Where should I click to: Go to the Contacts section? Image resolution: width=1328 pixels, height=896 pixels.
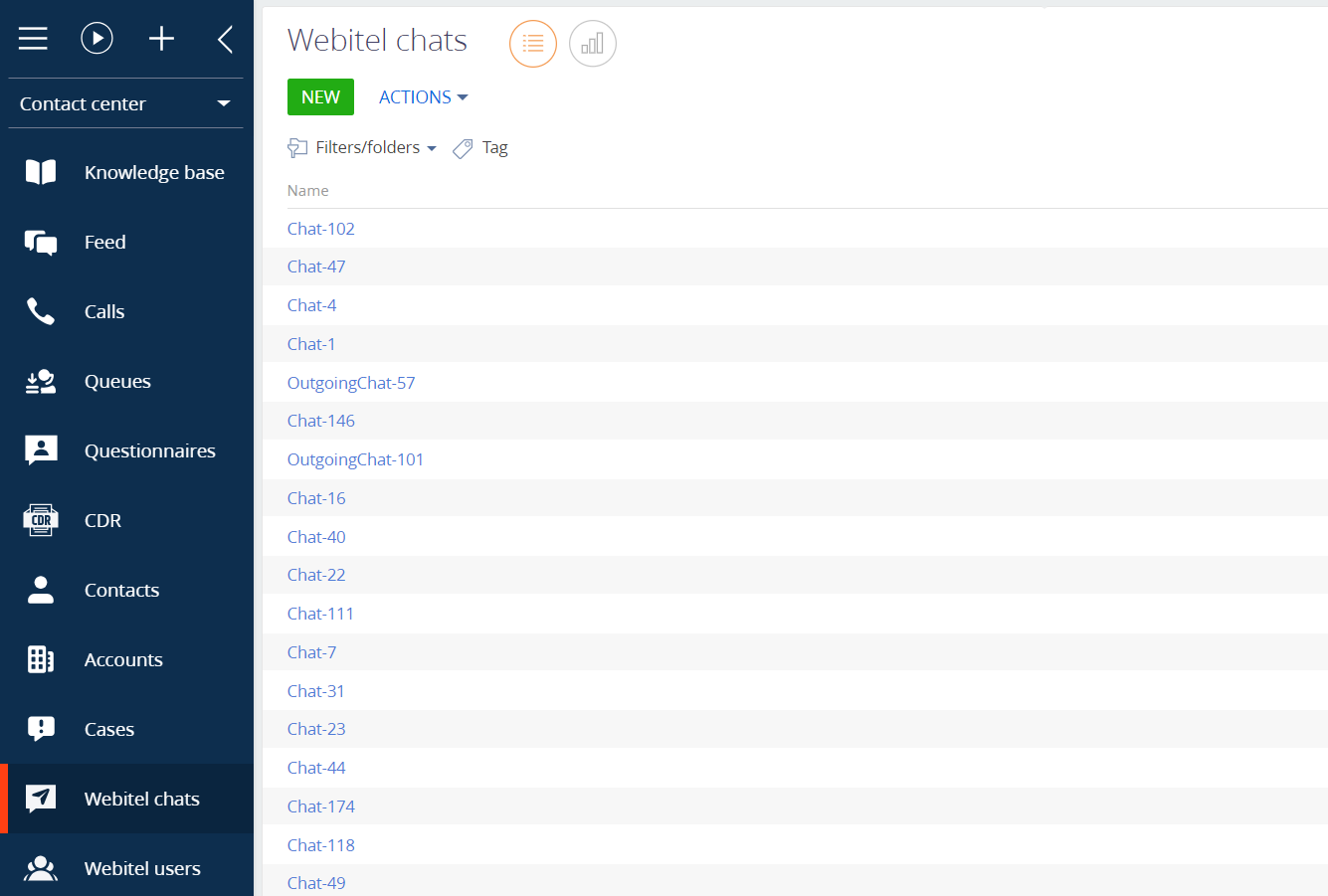point(121,590)
